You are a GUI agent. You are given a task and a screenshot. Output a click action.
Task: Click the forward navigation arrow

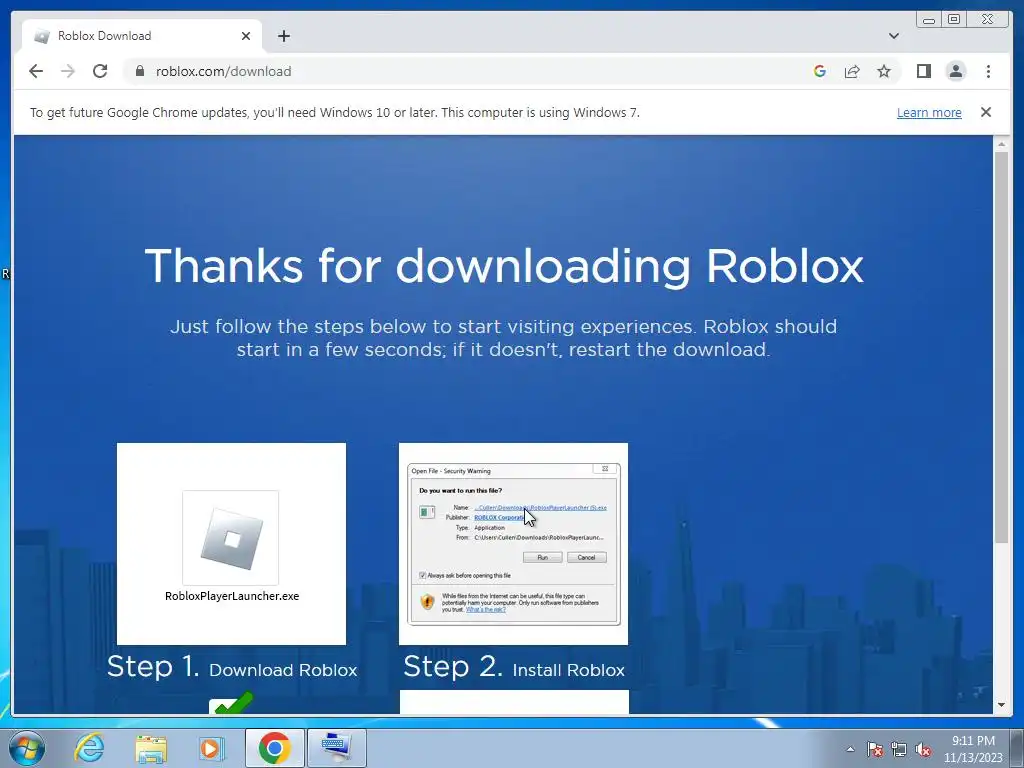(x=68, y=71)
